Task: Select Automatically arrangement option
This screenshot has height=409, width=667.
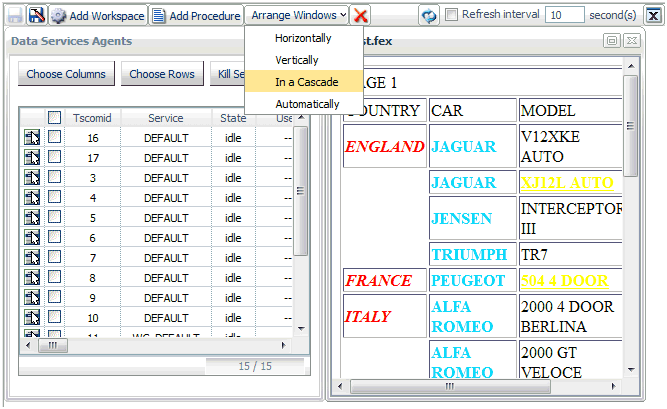Action: point(304,104)
